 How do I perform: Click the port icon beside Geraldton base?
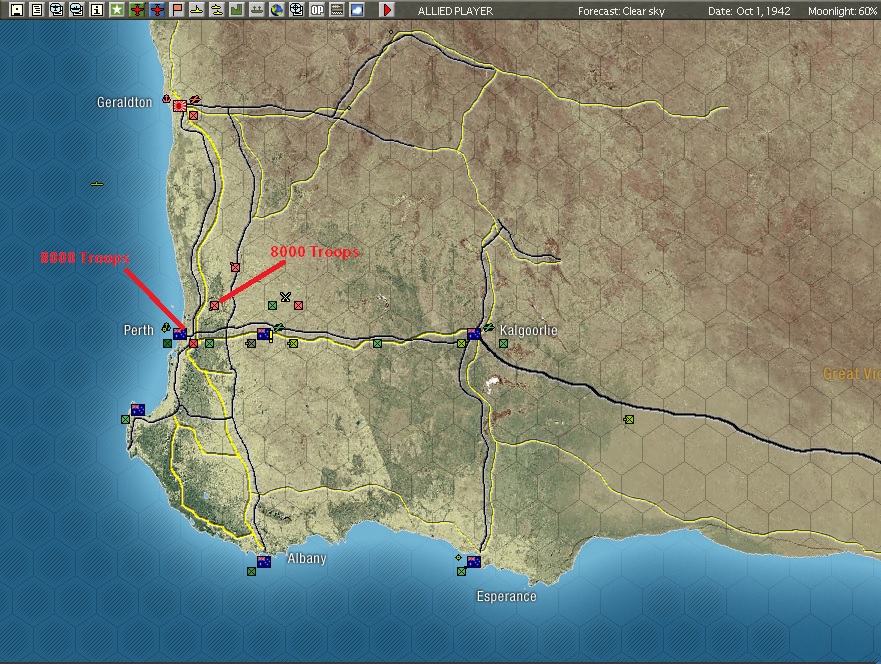coord(166,99)
